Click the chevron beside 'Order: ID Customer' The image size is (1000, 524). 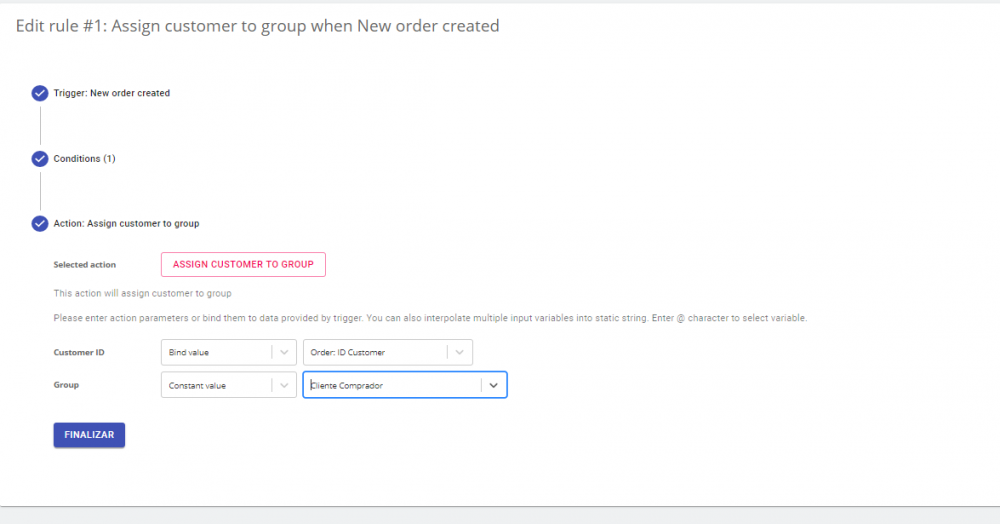pyautogui.click(x=460, y=353)
